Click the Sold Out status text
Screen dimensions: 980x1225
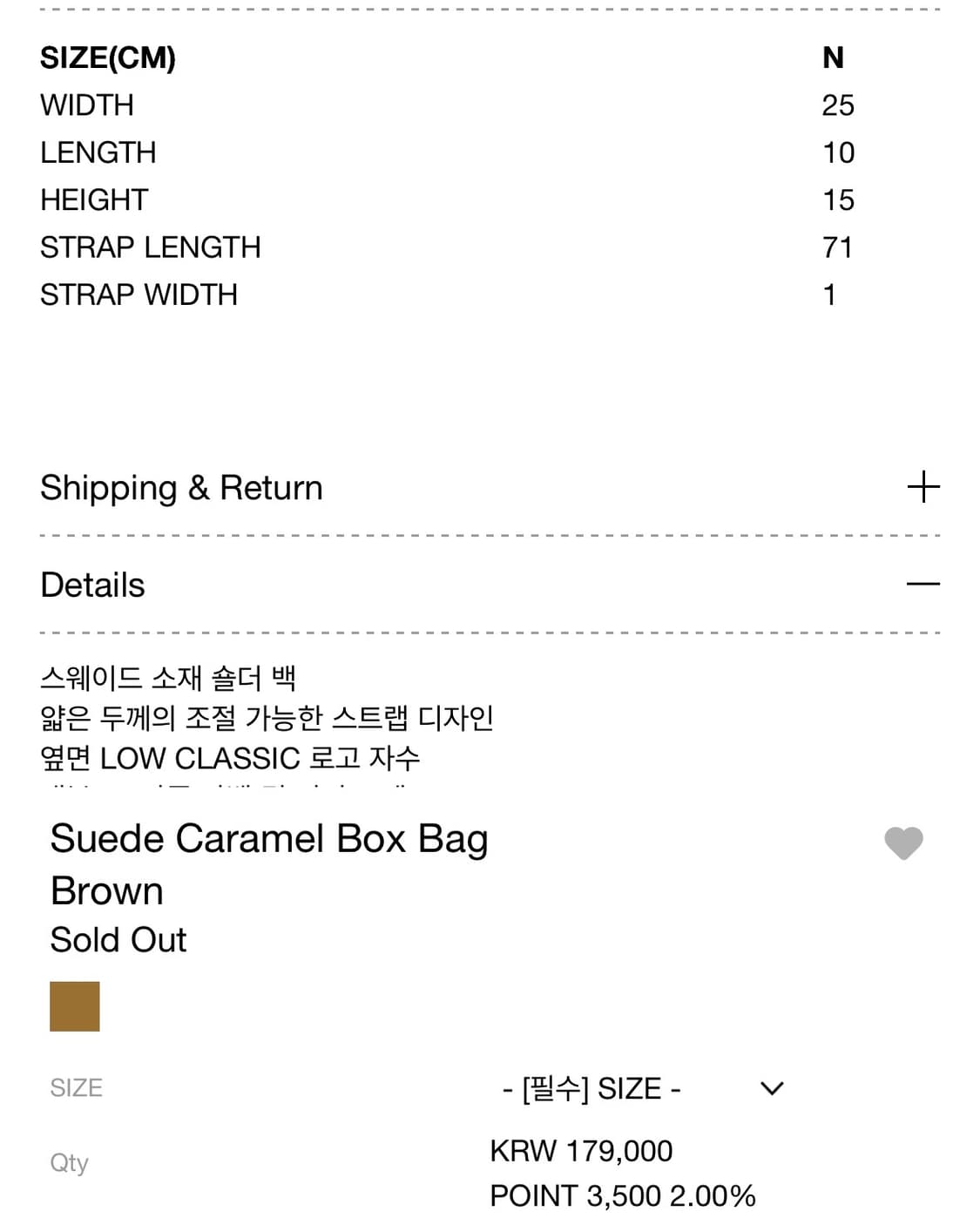118,940
